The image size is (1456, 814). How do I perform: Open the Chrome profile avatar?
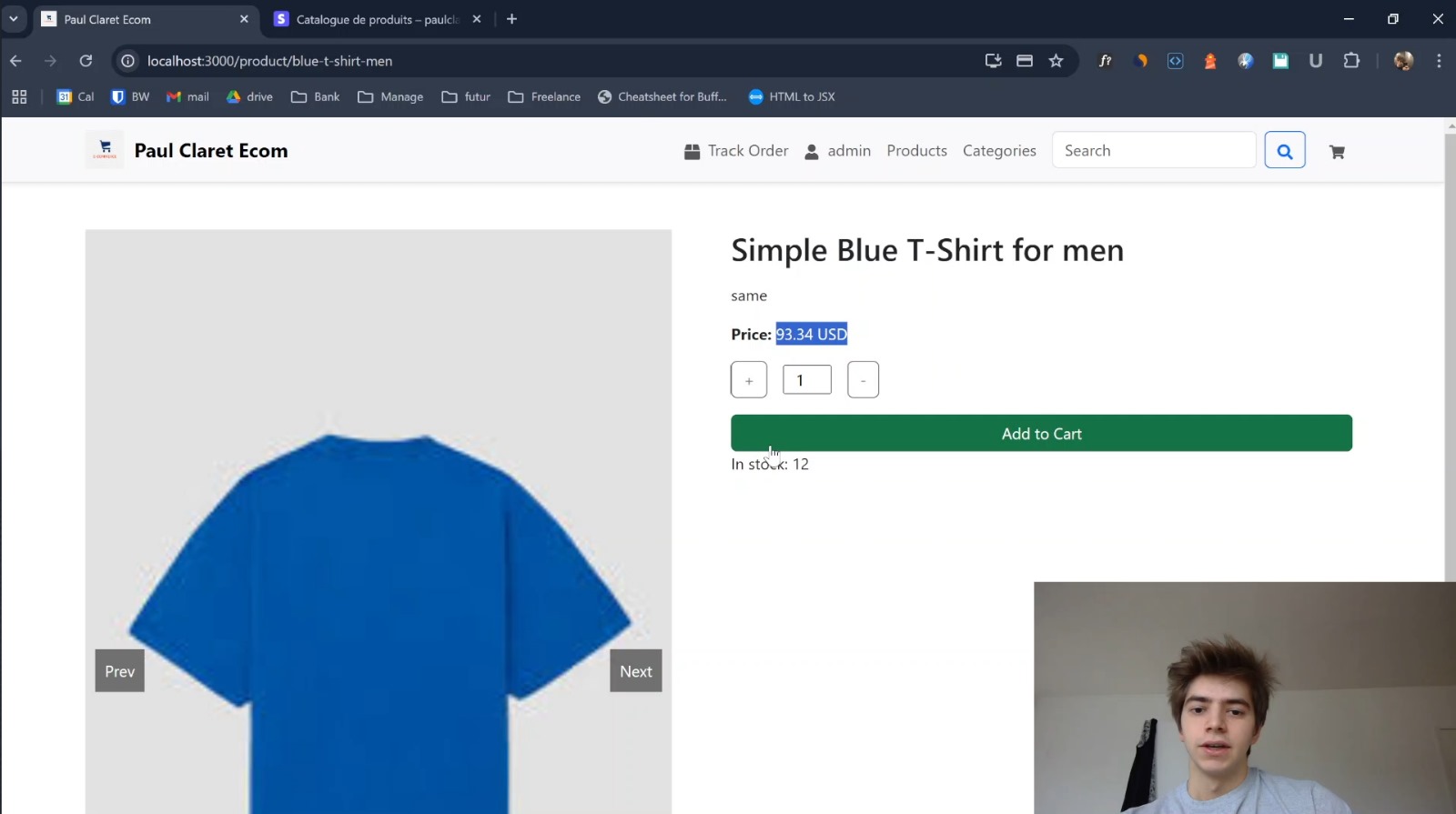click(1403, 61)
